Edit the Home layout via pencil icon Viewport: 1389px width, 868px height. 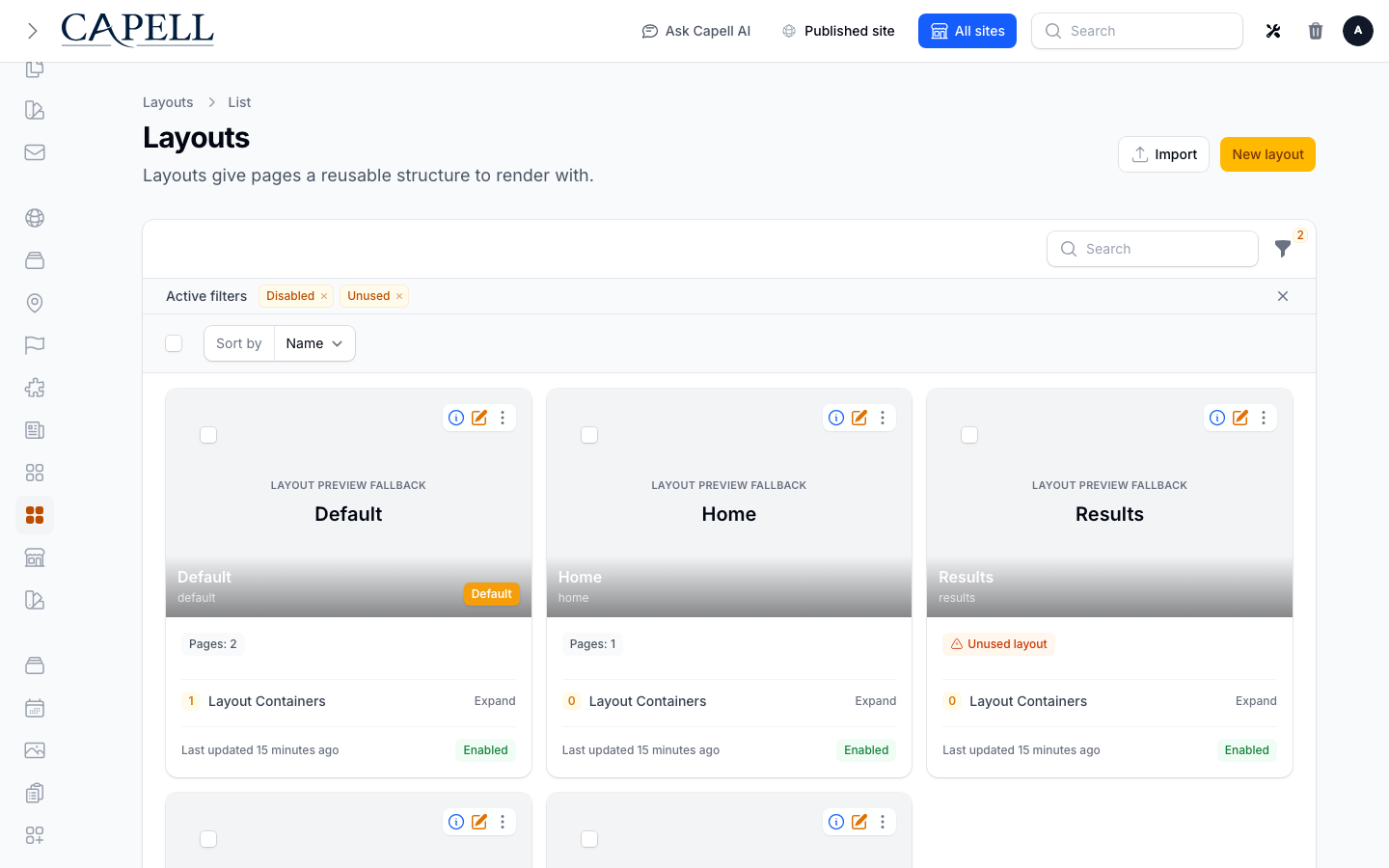(859, 418)
